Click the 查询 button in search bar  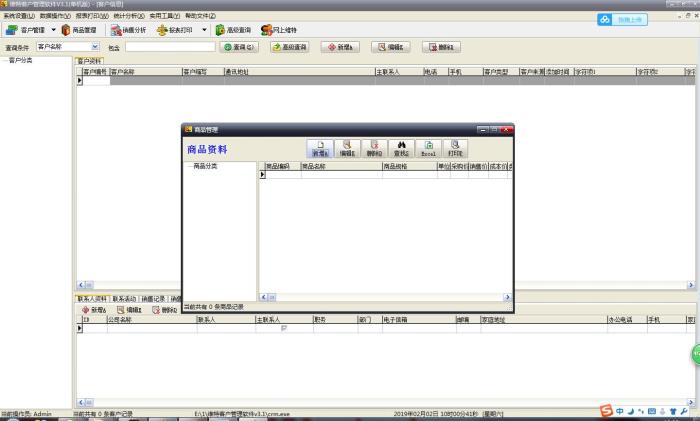click(239, 46)
